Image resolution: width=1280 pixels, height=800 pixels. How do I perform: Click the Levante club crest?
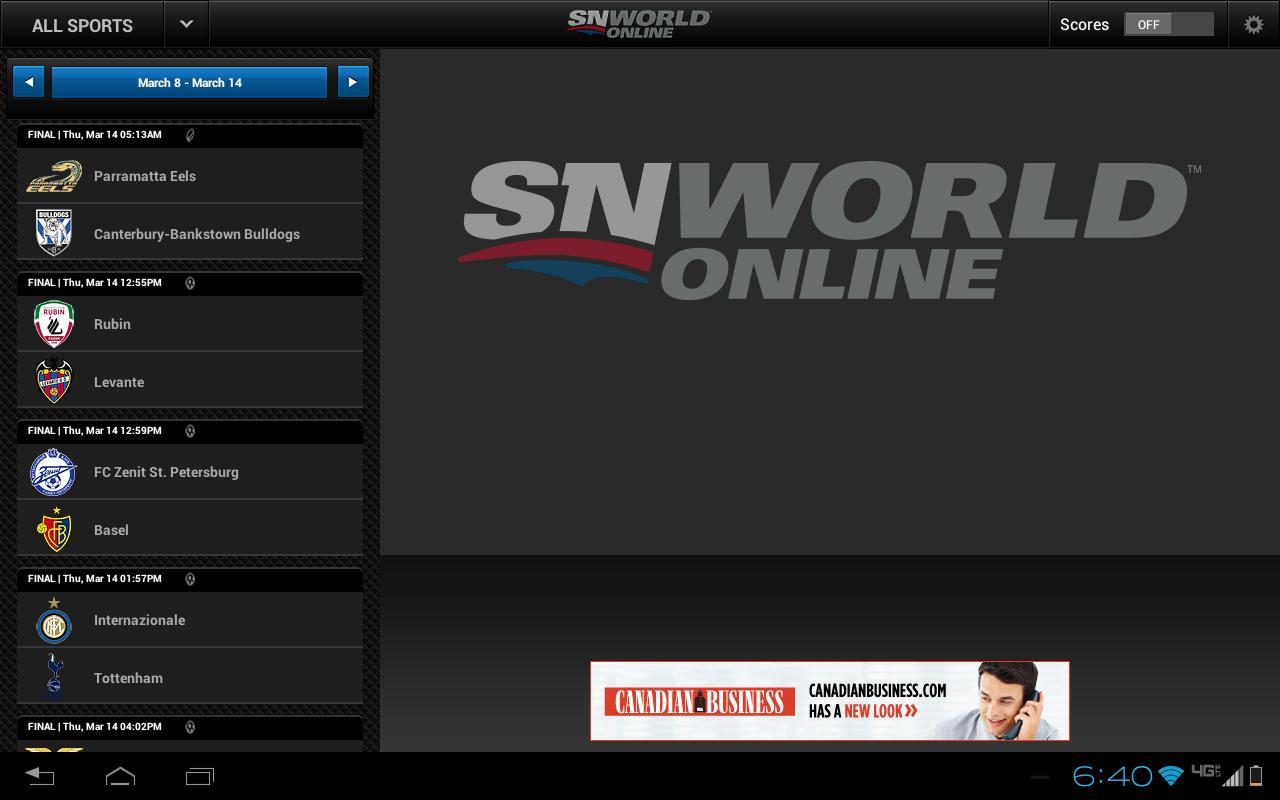tap(54, 381)
